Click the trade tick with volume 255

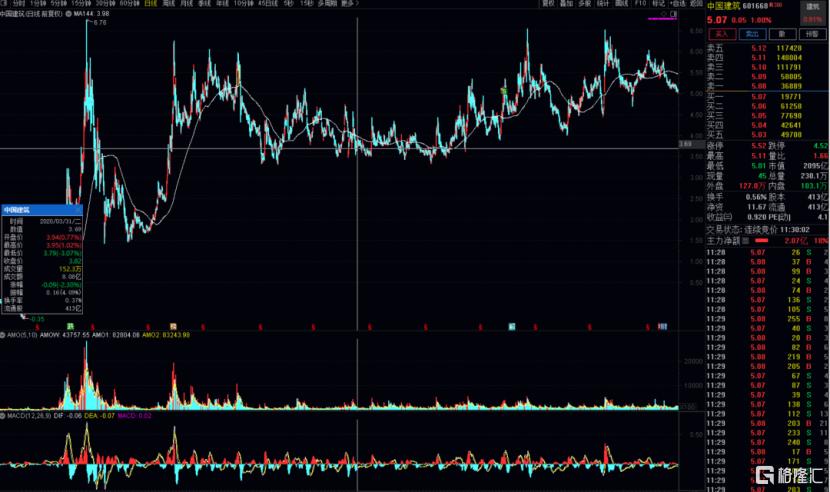point(767,319)
